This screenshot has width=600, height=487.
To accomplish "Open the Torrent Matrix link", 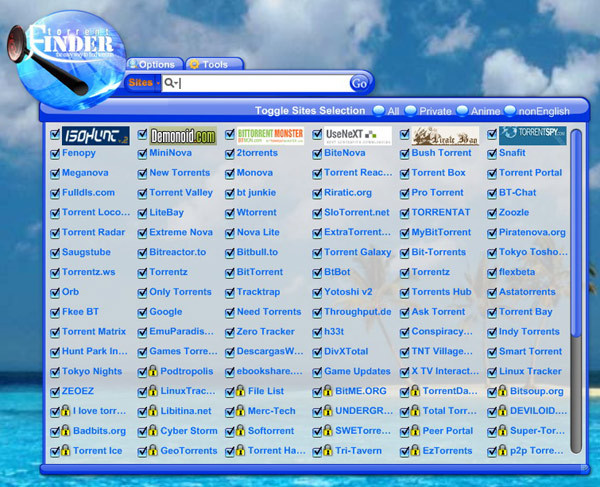I will (94, 331).
